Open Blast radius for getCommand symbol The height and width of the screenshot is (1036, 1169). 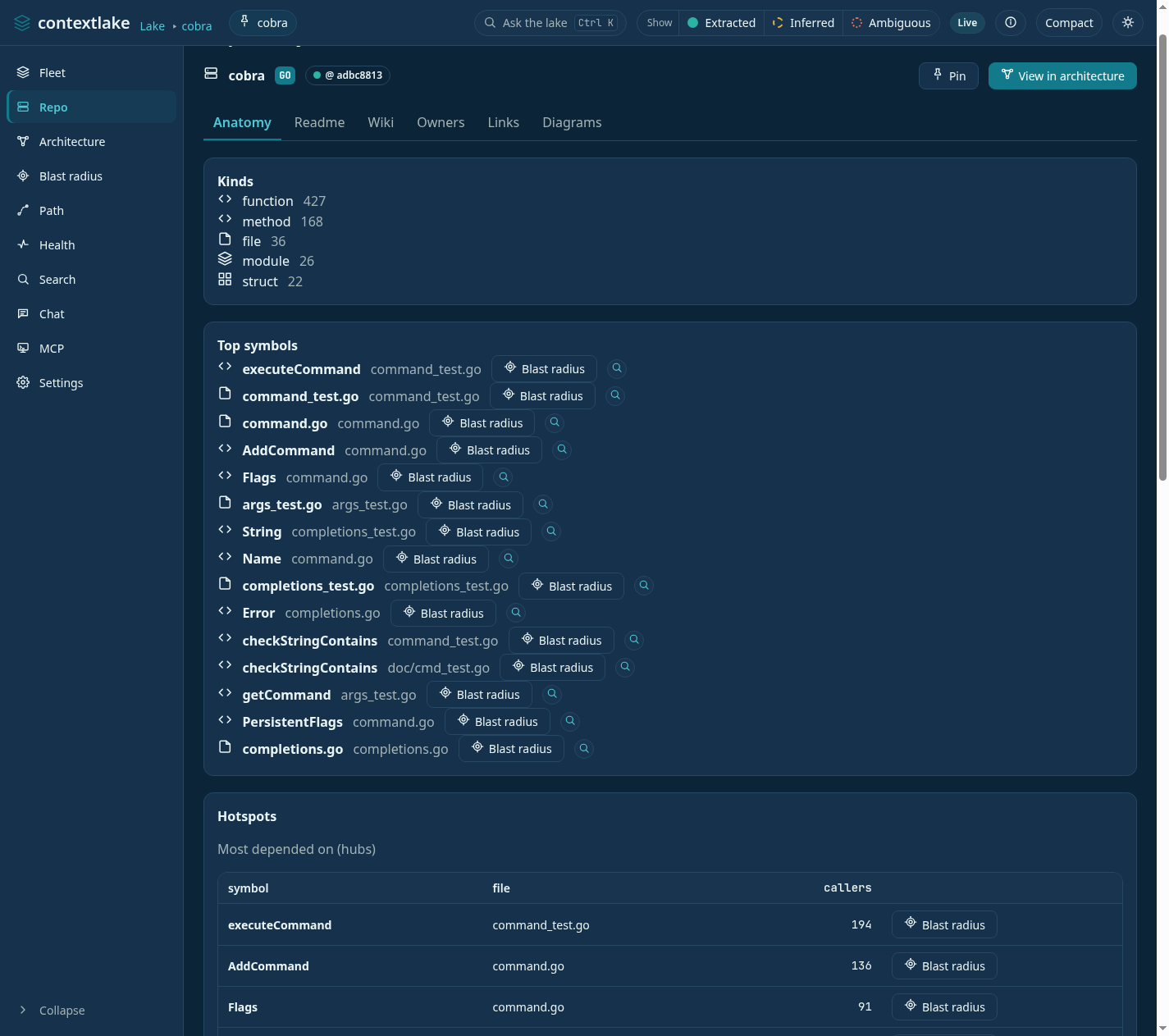pos(479,695)
